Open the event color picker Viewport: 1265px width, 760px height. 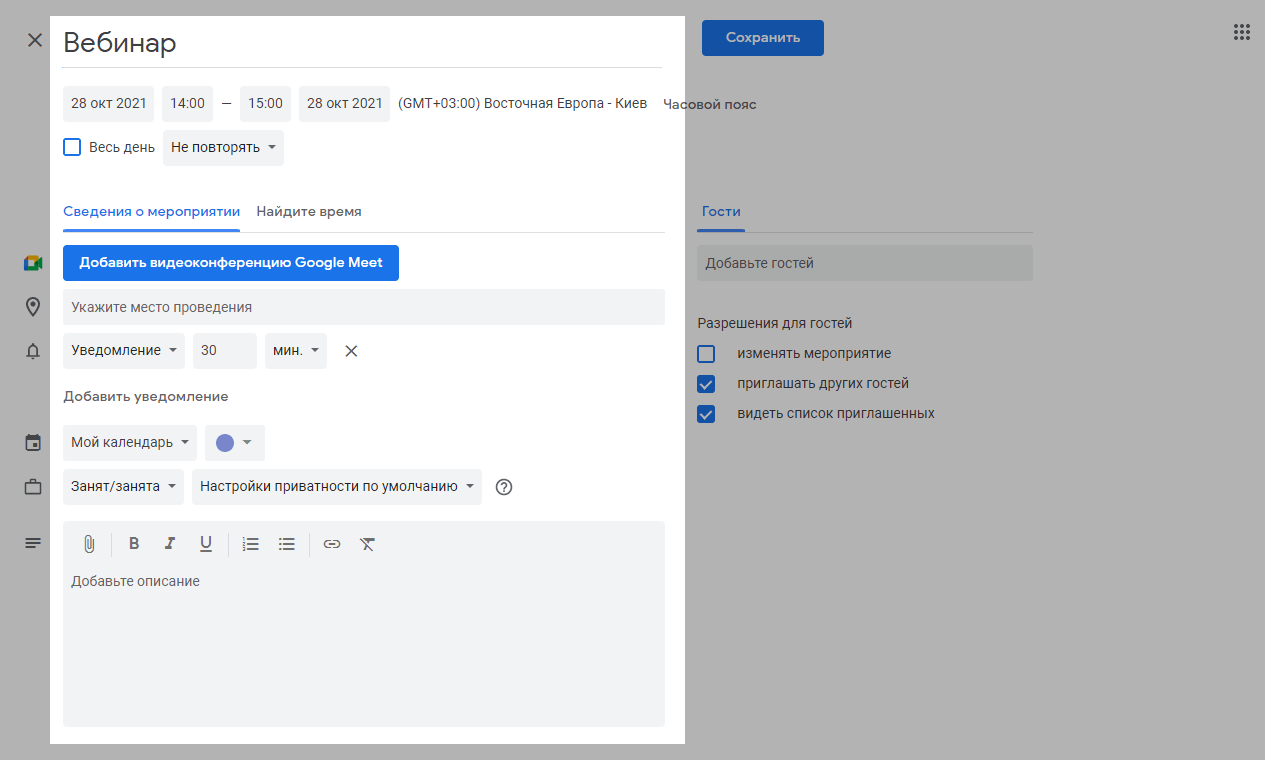tap(234, 443)
